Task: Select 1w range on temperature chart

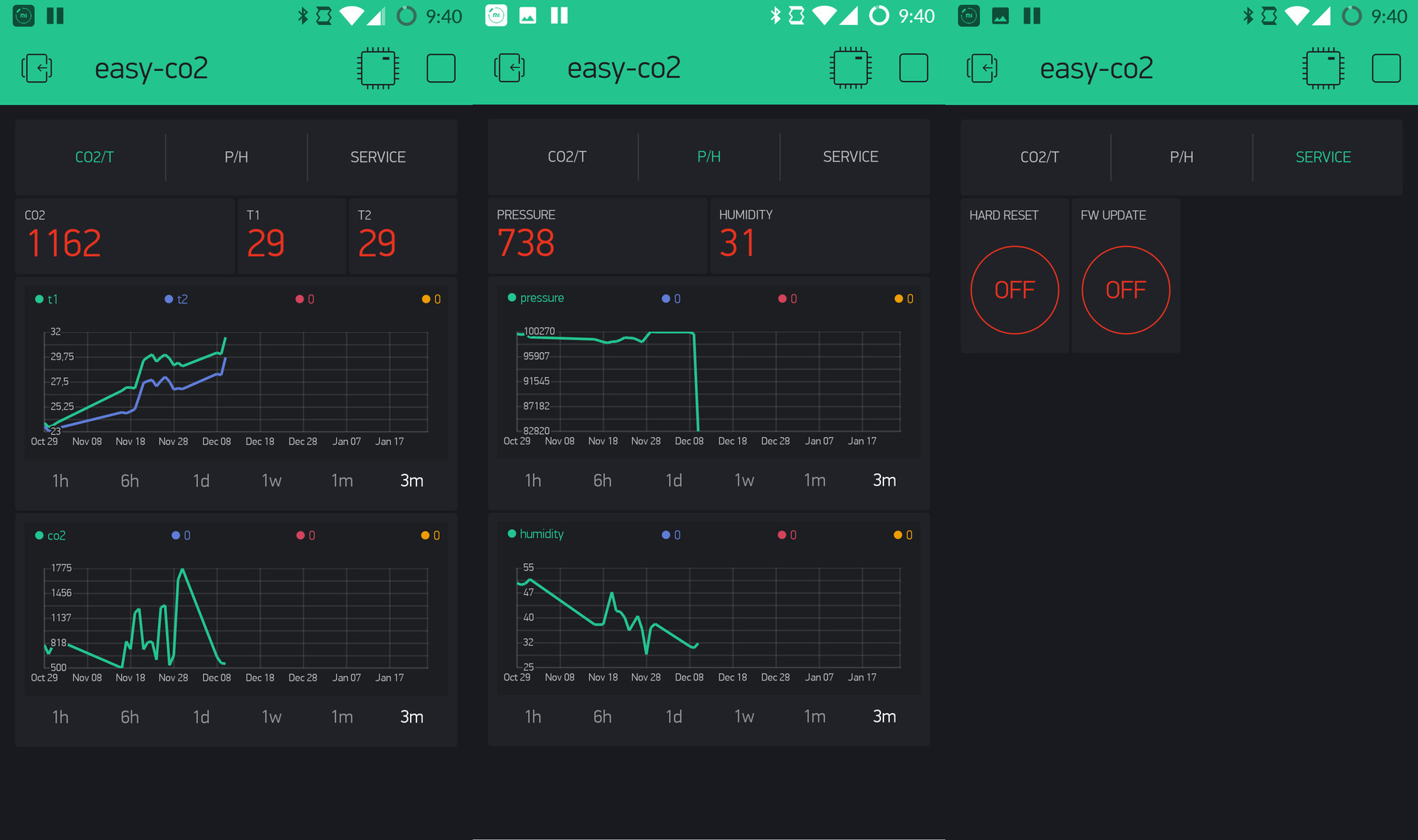Action: (271, 481)
